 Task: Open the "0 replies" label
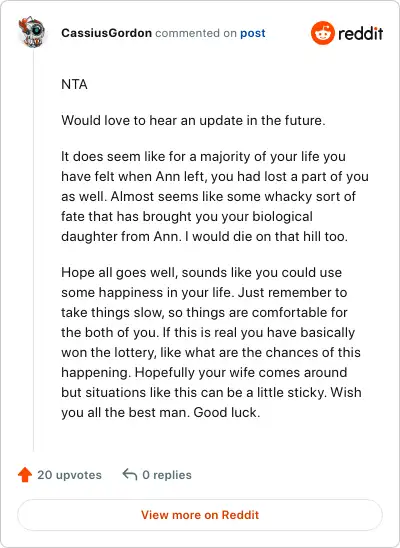[x=167, y=475]
